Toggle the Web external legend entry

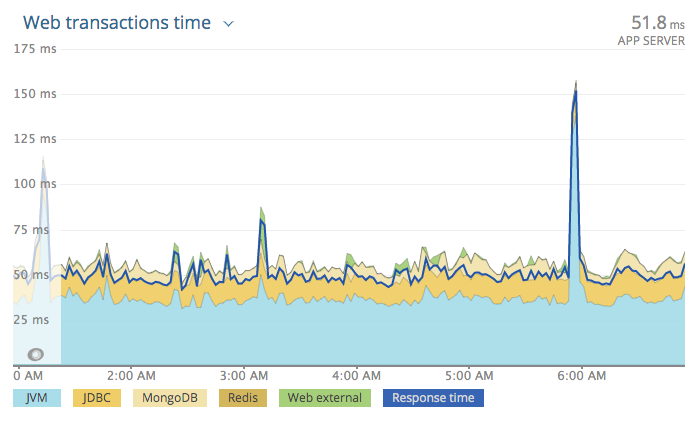pyautogui.click(x=324, y=398)
